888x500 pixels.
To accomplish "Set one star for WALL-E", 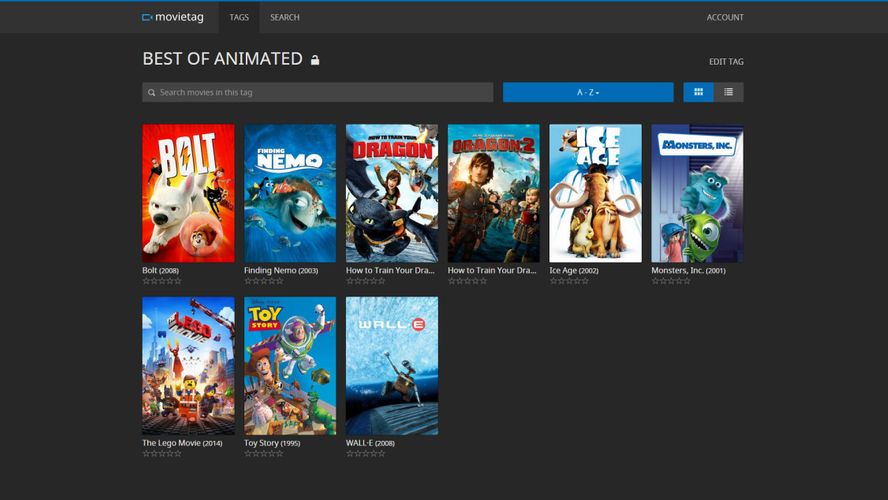I will pyautogui.click(x=350, y=454).
